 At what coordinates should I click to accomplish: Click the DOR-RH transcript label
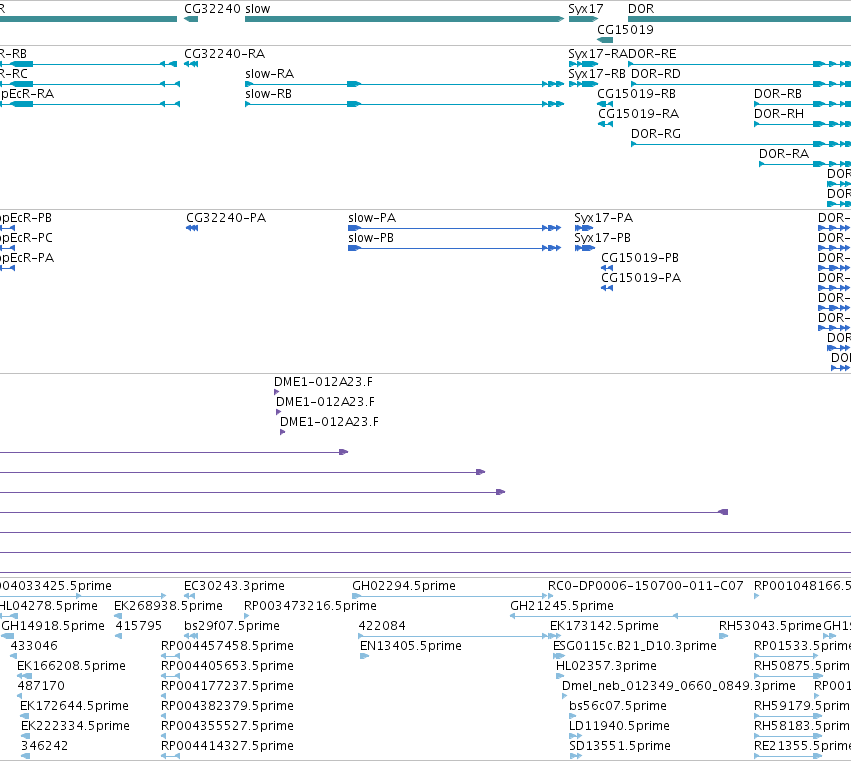779,114
